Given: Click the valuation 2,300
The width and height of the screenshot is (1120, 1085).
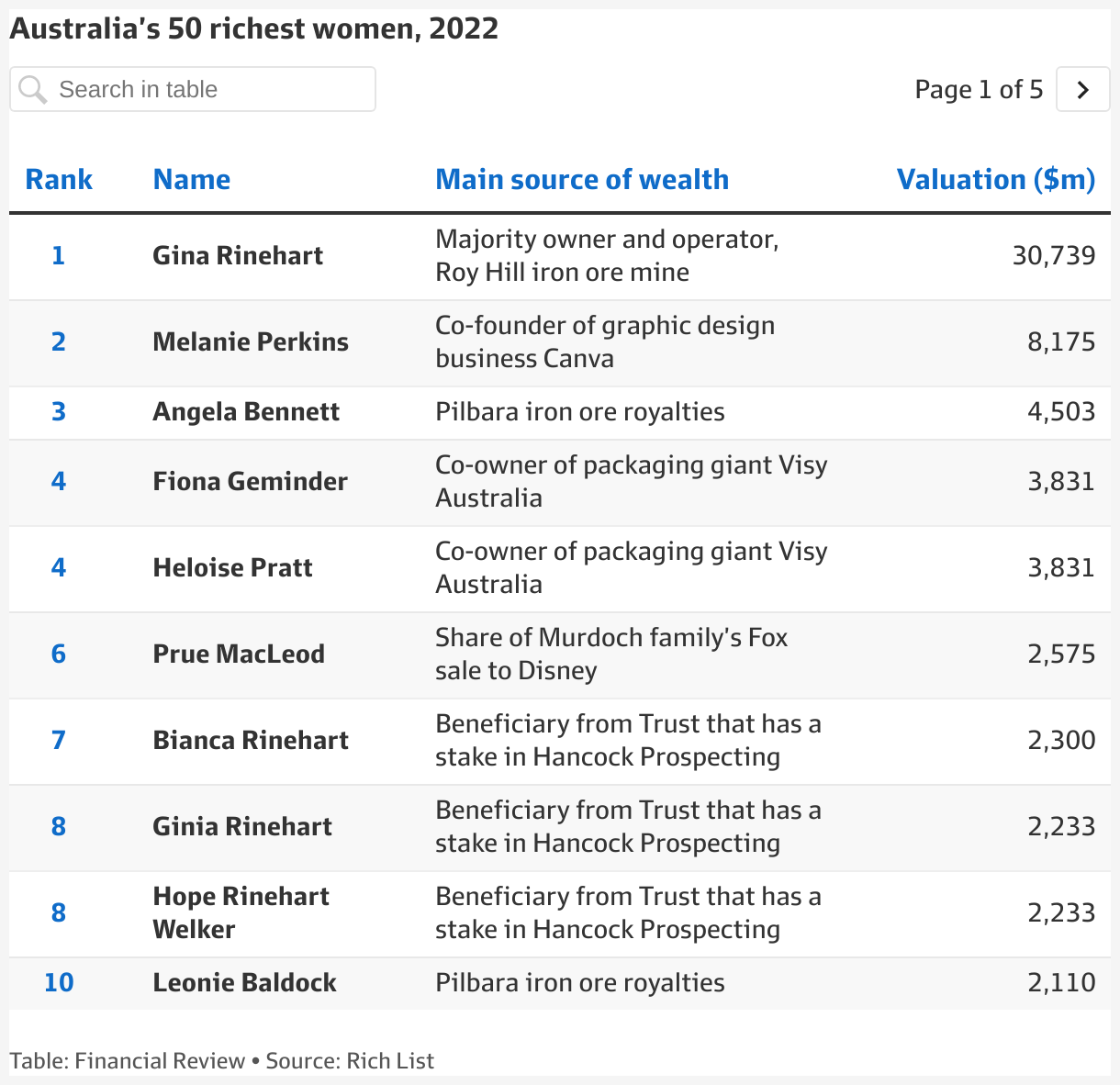Looking at the screenshot, I should point(1061,740).
